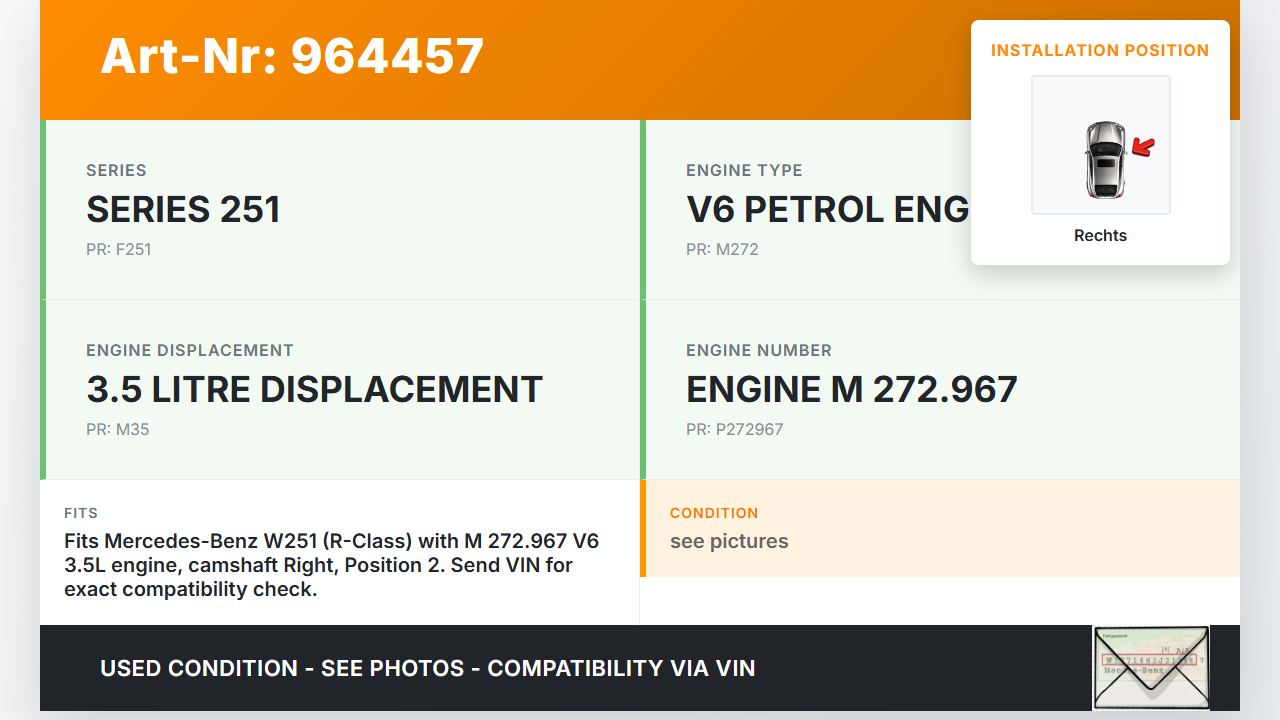Viewport: 1280px width, 720px height.
Task: Click the Art-Nr: 964457 heading
Action: 292,56
